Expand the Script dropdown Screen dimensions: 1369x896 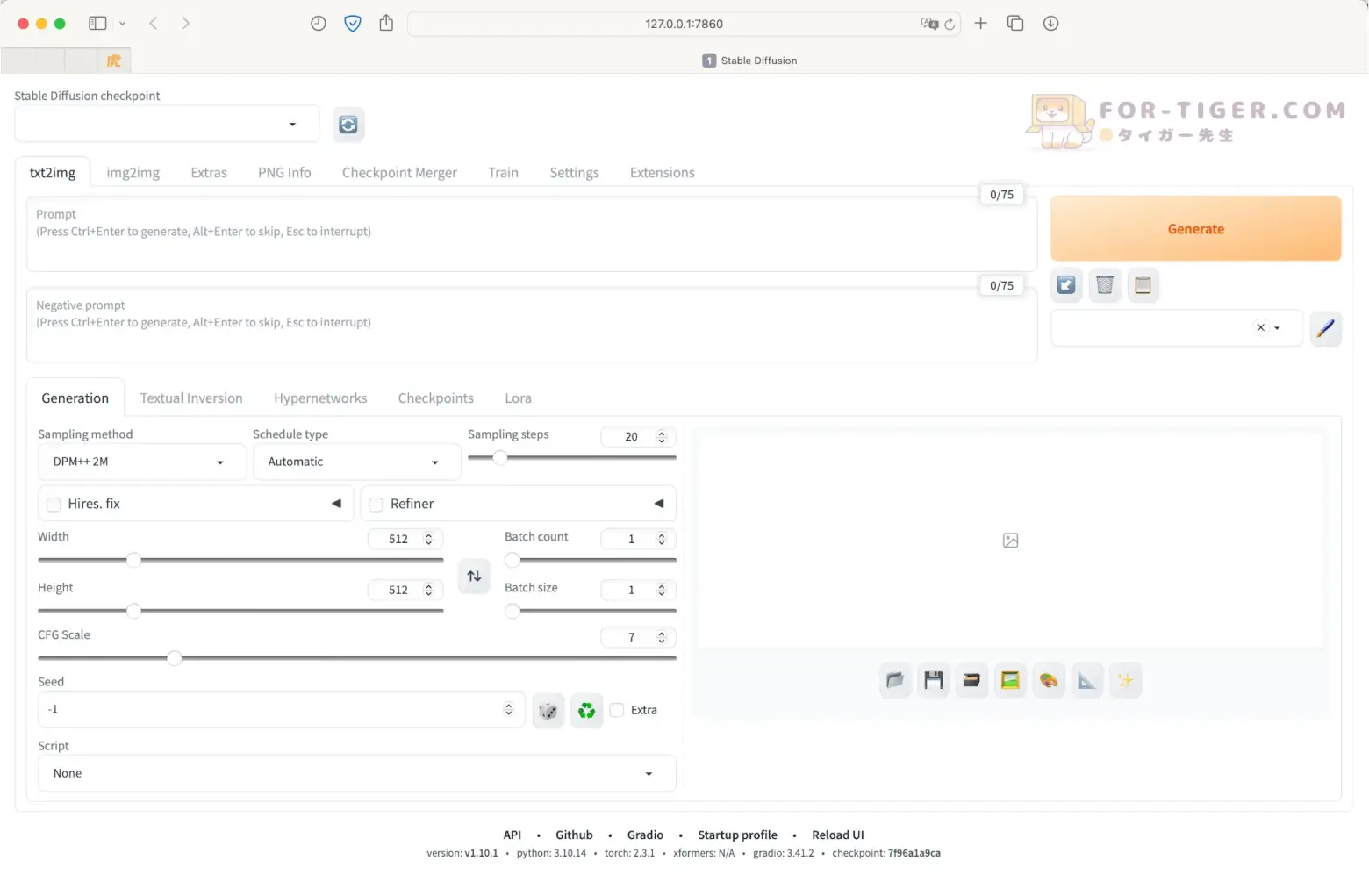tap(356, 774)
